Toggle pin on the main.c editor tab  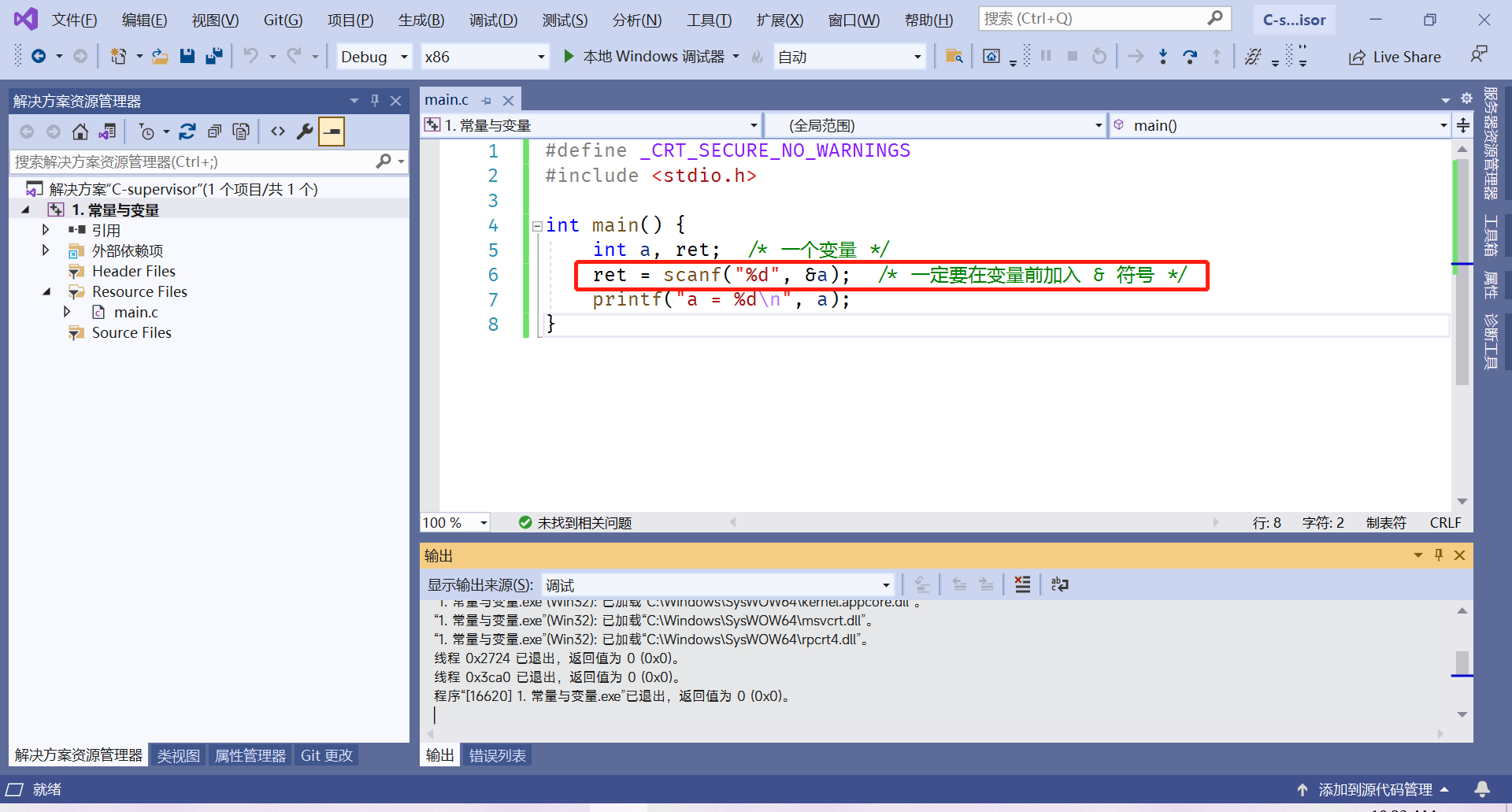[x=486, y=101]
